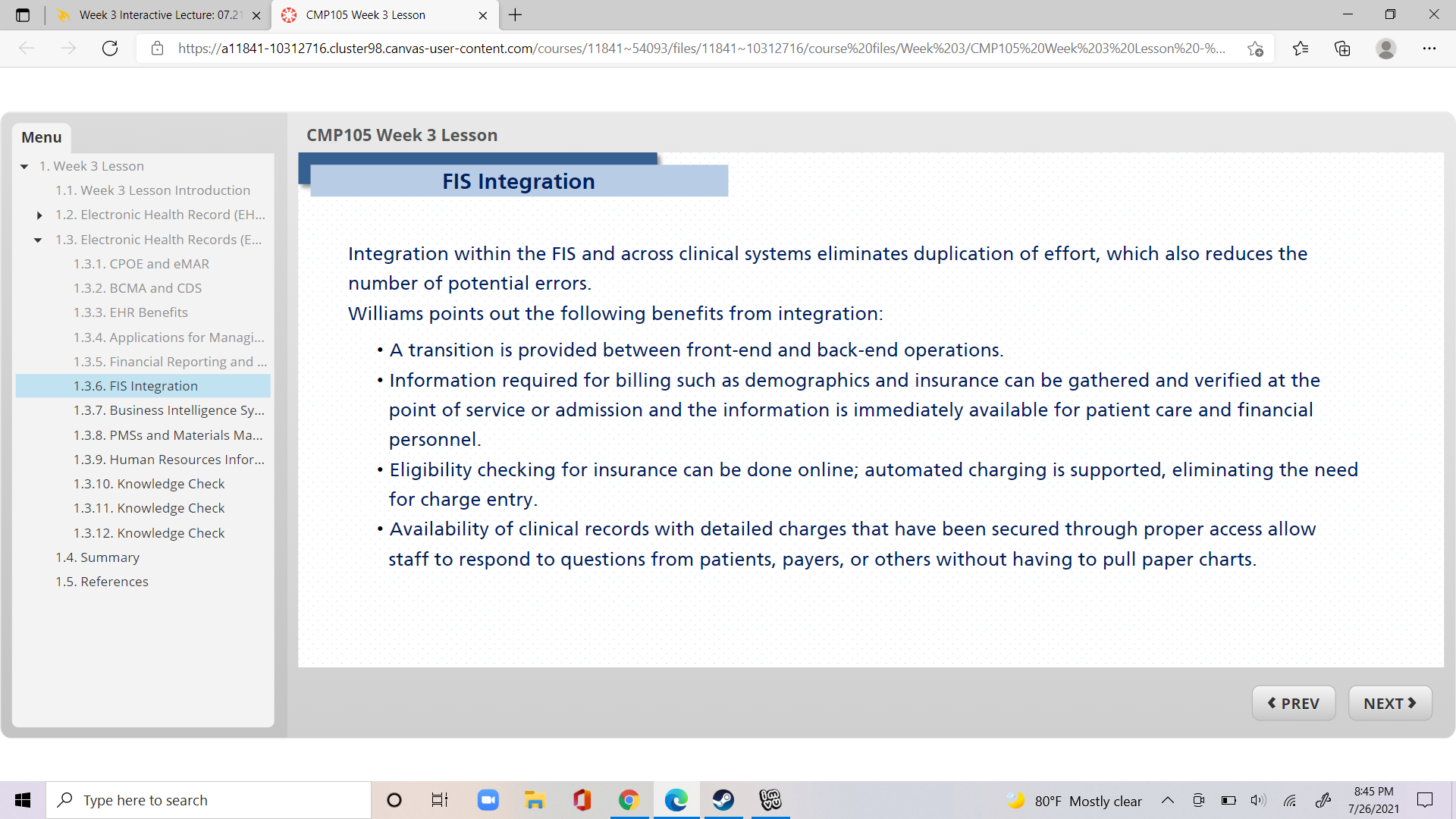1456x819 pixels.
Task: Open browser profile avatar
Action: 1386,49
